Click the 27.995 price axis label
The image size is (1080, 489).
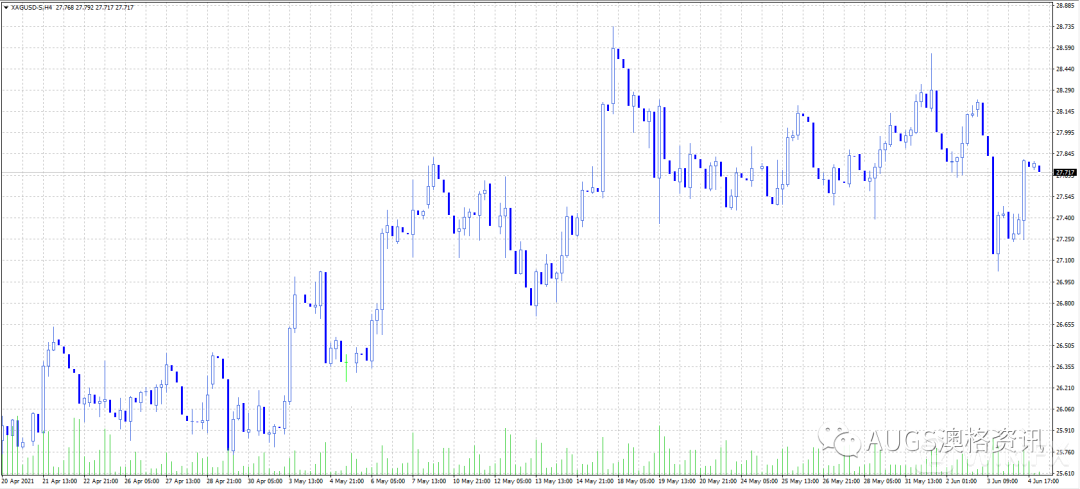tap(1064, 132)
